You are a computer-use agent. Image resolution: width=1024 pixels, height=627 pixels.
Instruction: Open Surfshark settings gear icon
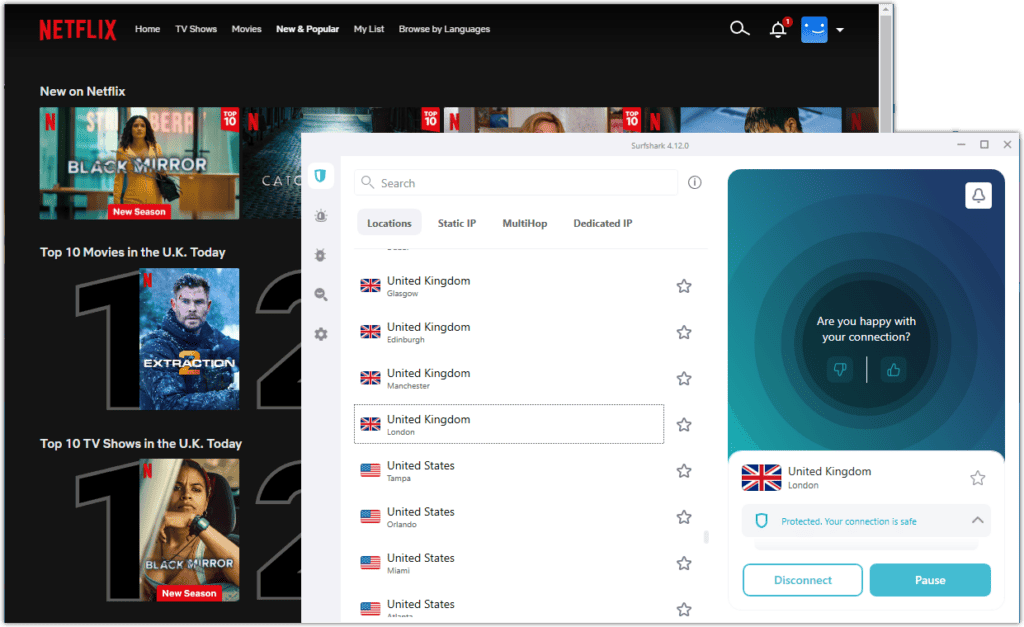(x=320, y=334)
